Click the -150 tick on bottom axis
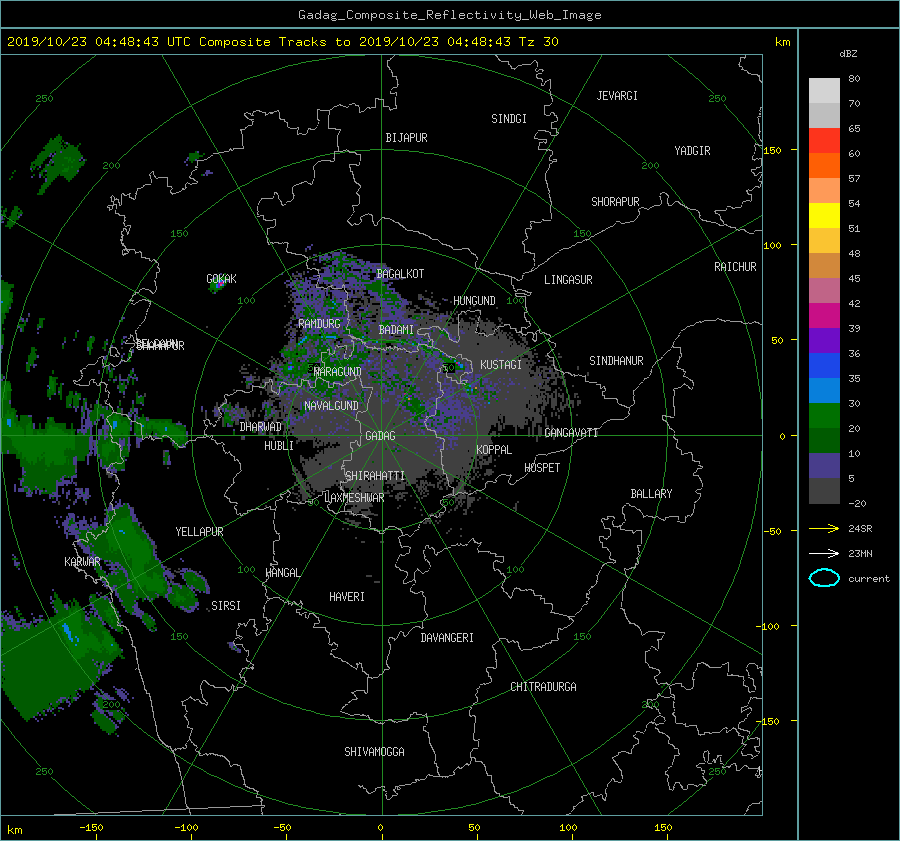900x841 pixels. [91, 828]
